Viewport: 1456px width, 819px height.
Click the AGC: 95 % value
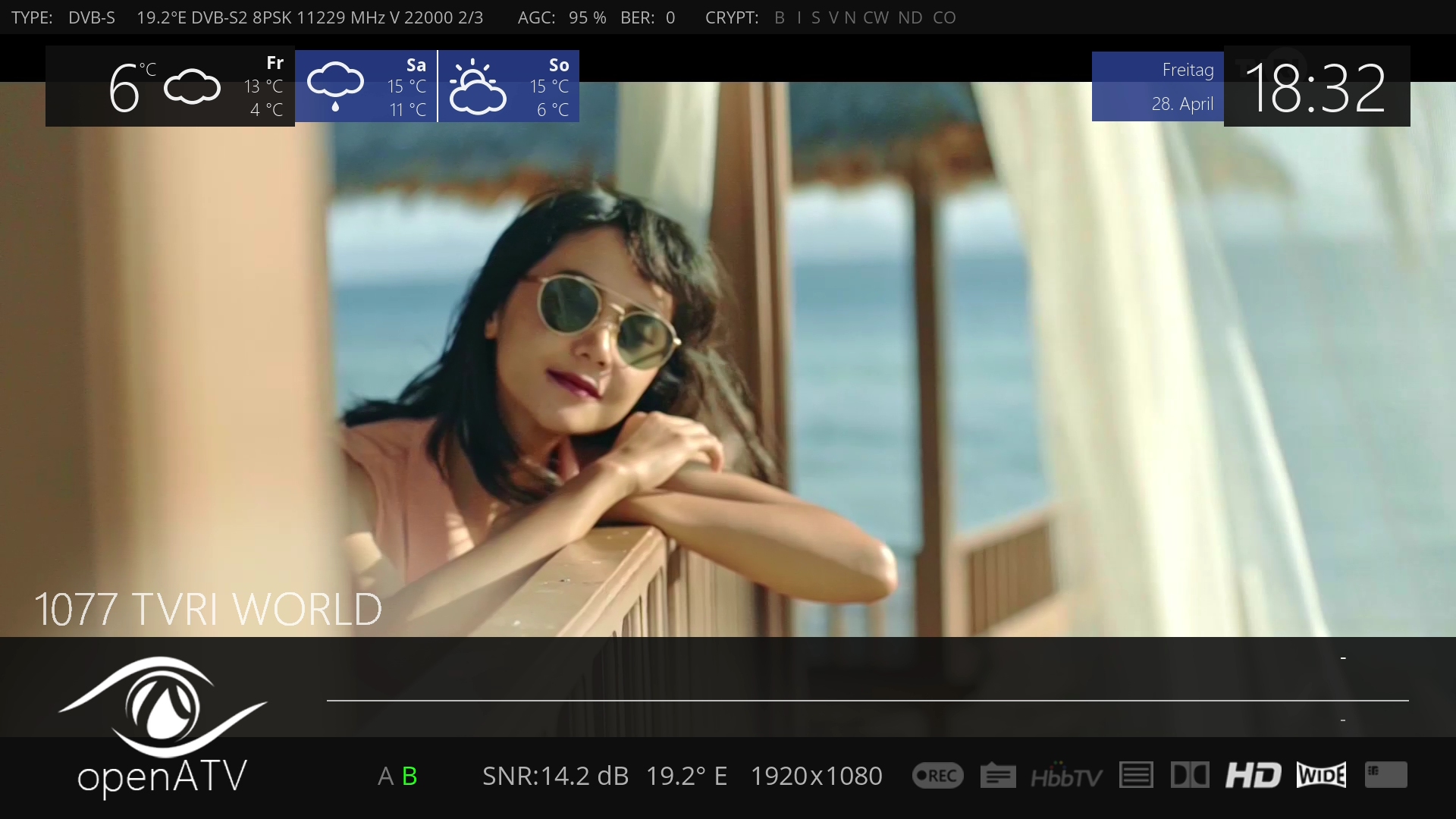coord(562,17)
